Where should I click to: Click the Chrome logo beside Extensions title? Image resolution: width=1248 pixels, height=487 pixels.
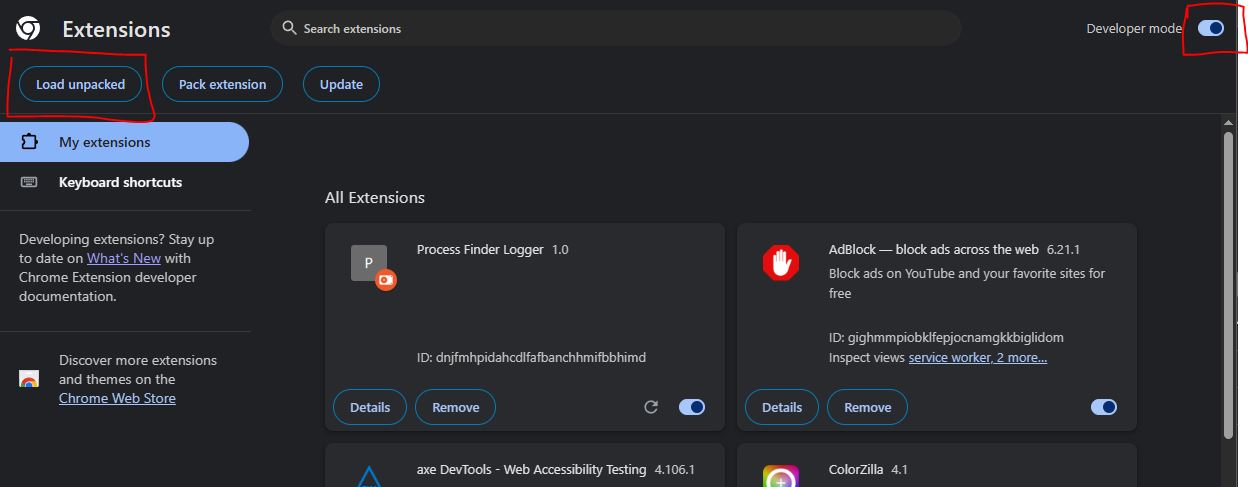pyautogui.click(x=28, y=29)
